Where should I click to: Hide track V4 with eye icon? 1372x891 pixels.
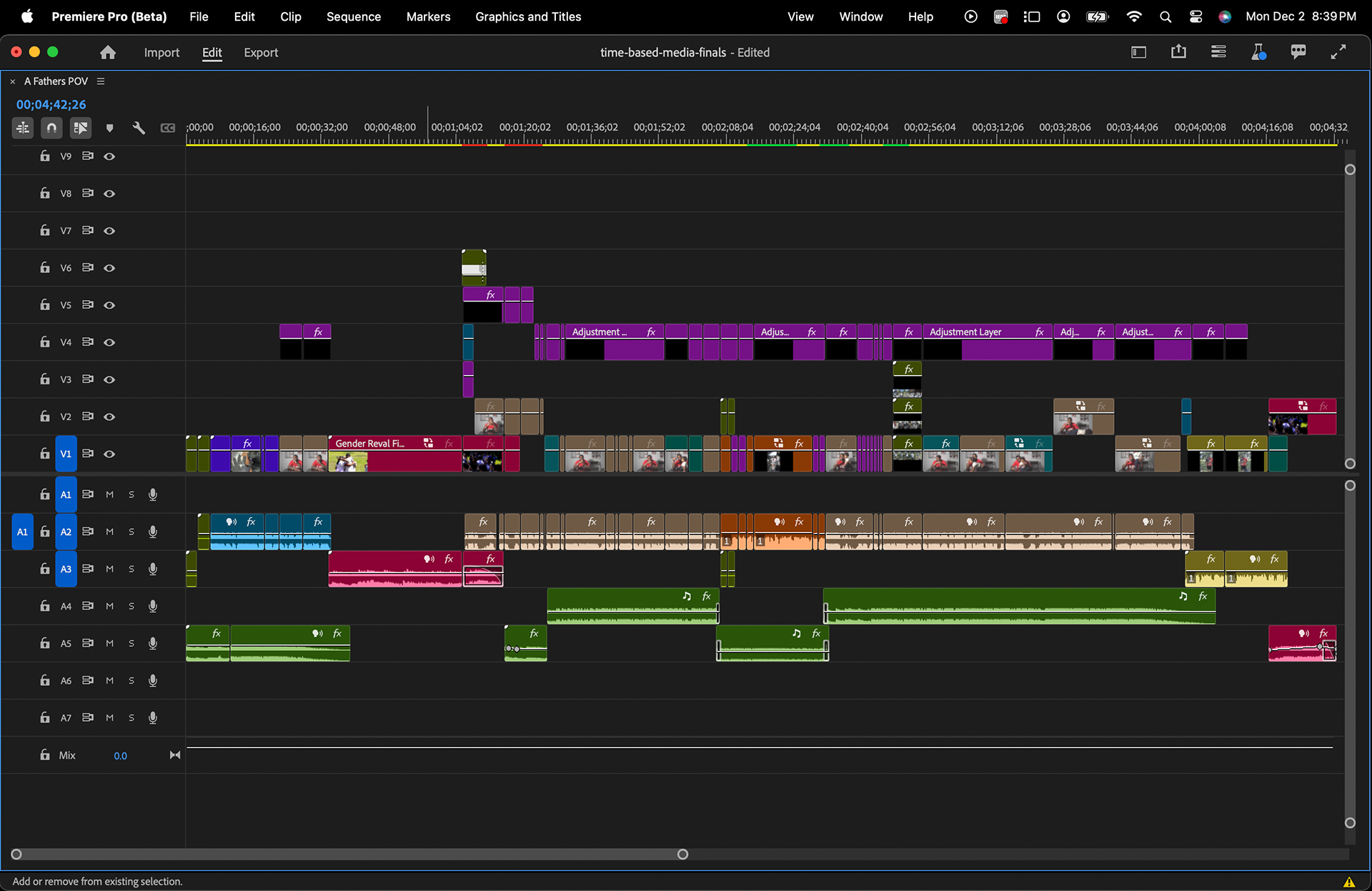(109, 342)
